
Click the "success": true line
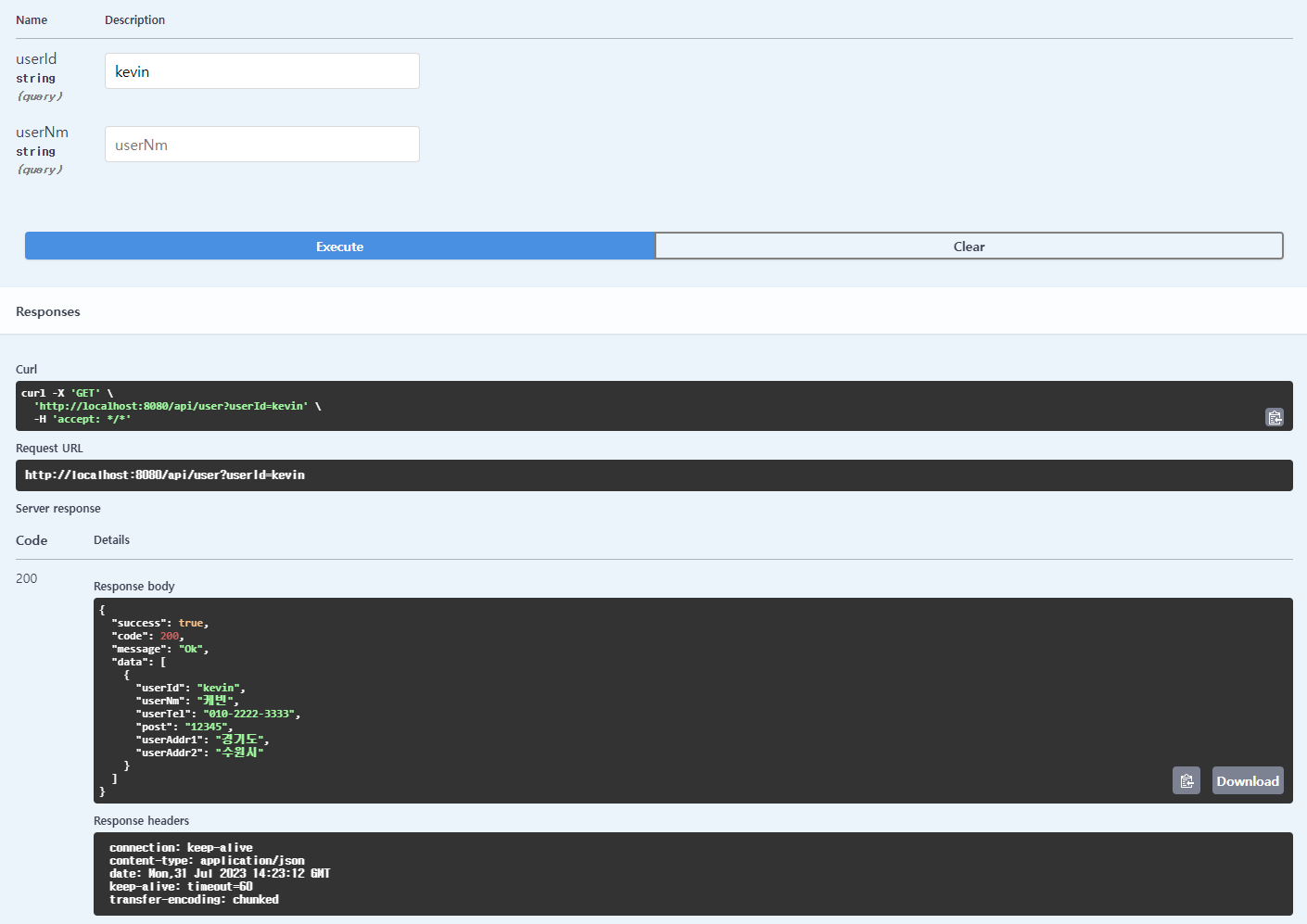[159, 623]
